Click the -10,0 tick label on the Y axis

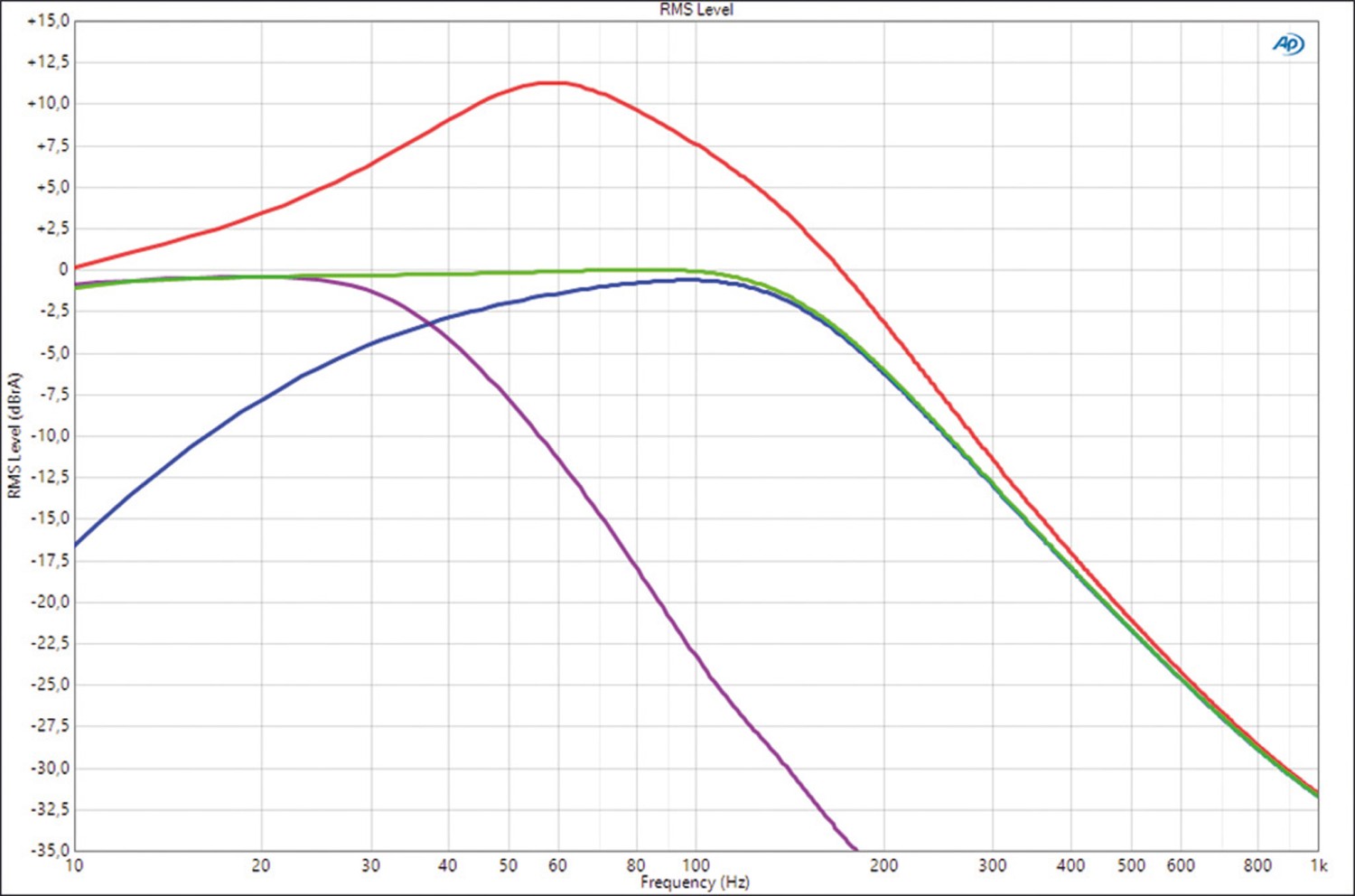(49, 435)
